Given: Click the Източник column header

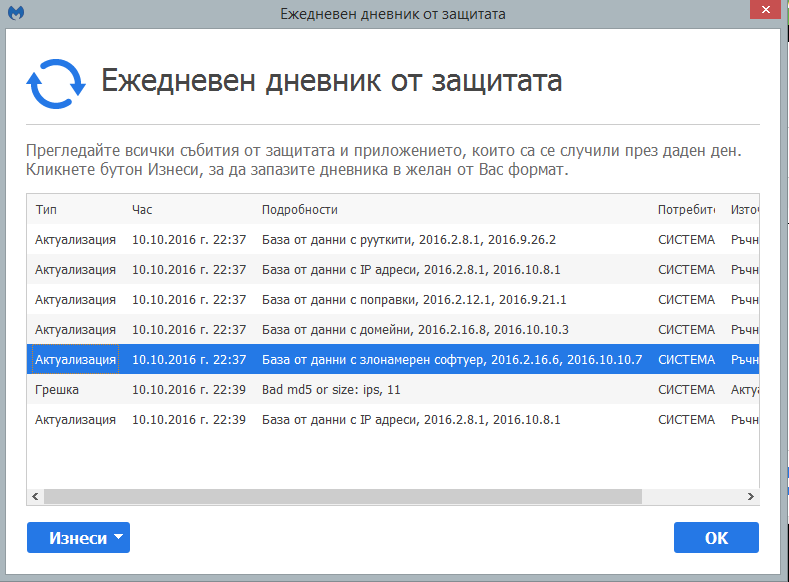Looking at the screenshot, I should point(744,210).
